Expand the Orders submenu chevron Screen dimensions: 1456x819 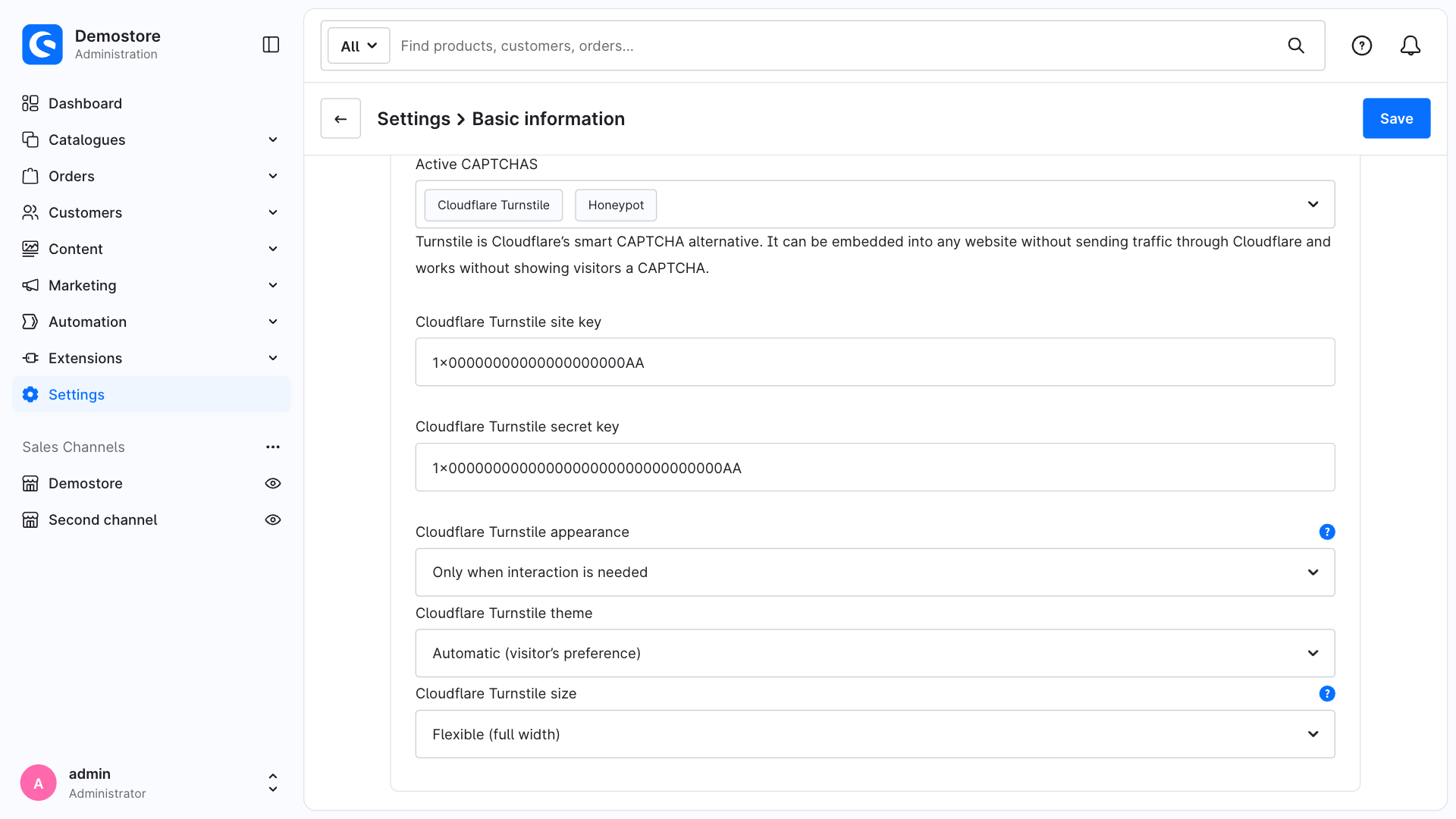pyautogui.click(x=273, y=176)
